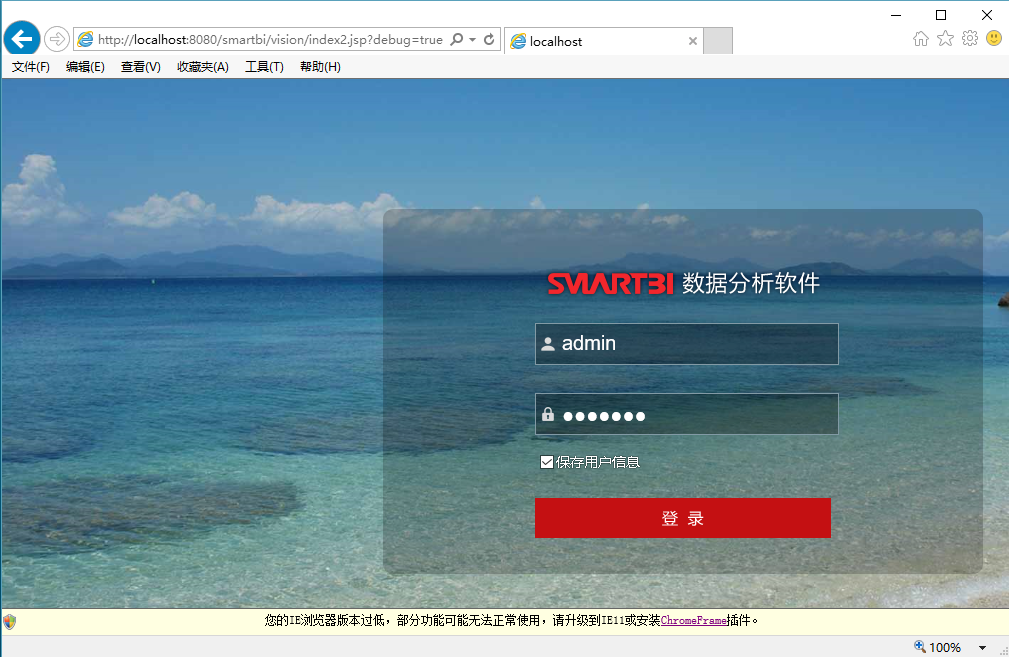Click the smiley feedback icon
Image resolution: width=1009 pixels, height=657 pixels.
pyautogui.click(x=994, y=39)
